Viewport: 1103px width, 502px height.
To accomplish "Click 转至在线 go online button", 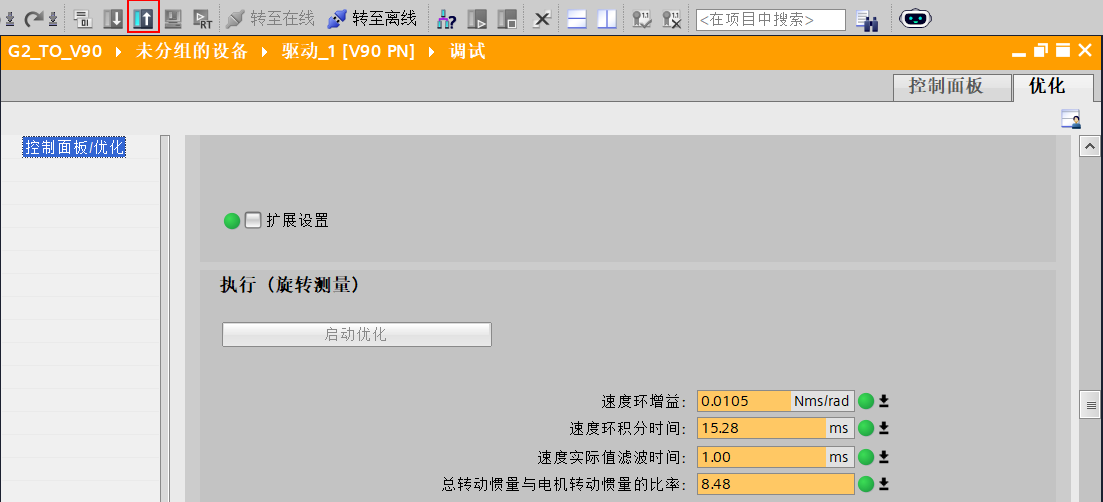I will pos(270,19).
